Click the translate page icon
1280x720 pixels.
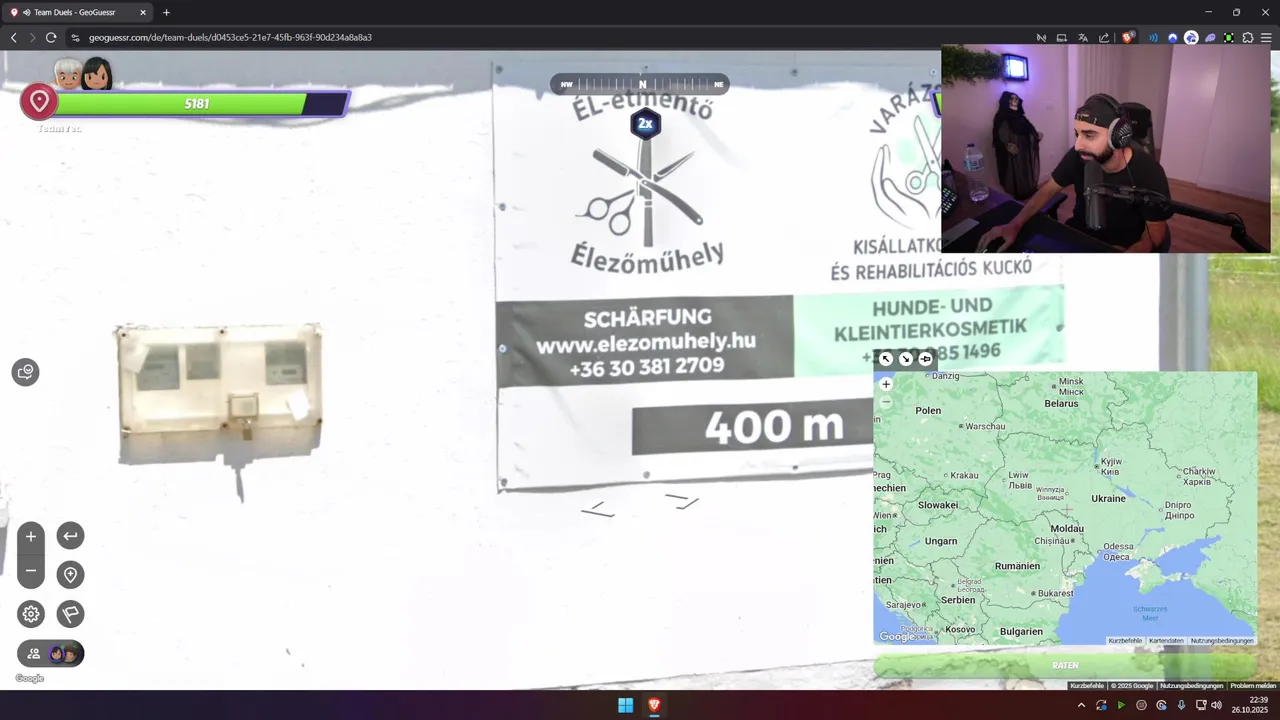tap(1083, 38)
